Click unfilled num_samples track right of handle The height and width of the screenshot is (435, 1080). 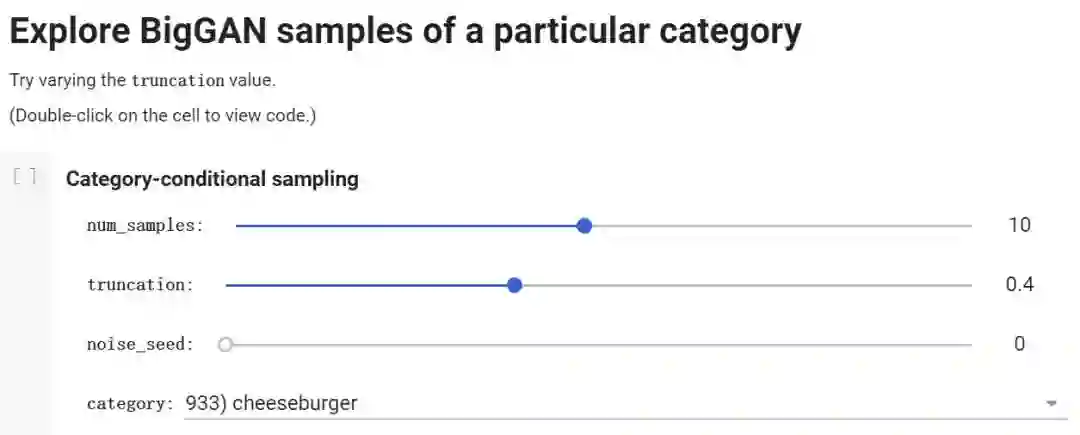pos(780,226)
